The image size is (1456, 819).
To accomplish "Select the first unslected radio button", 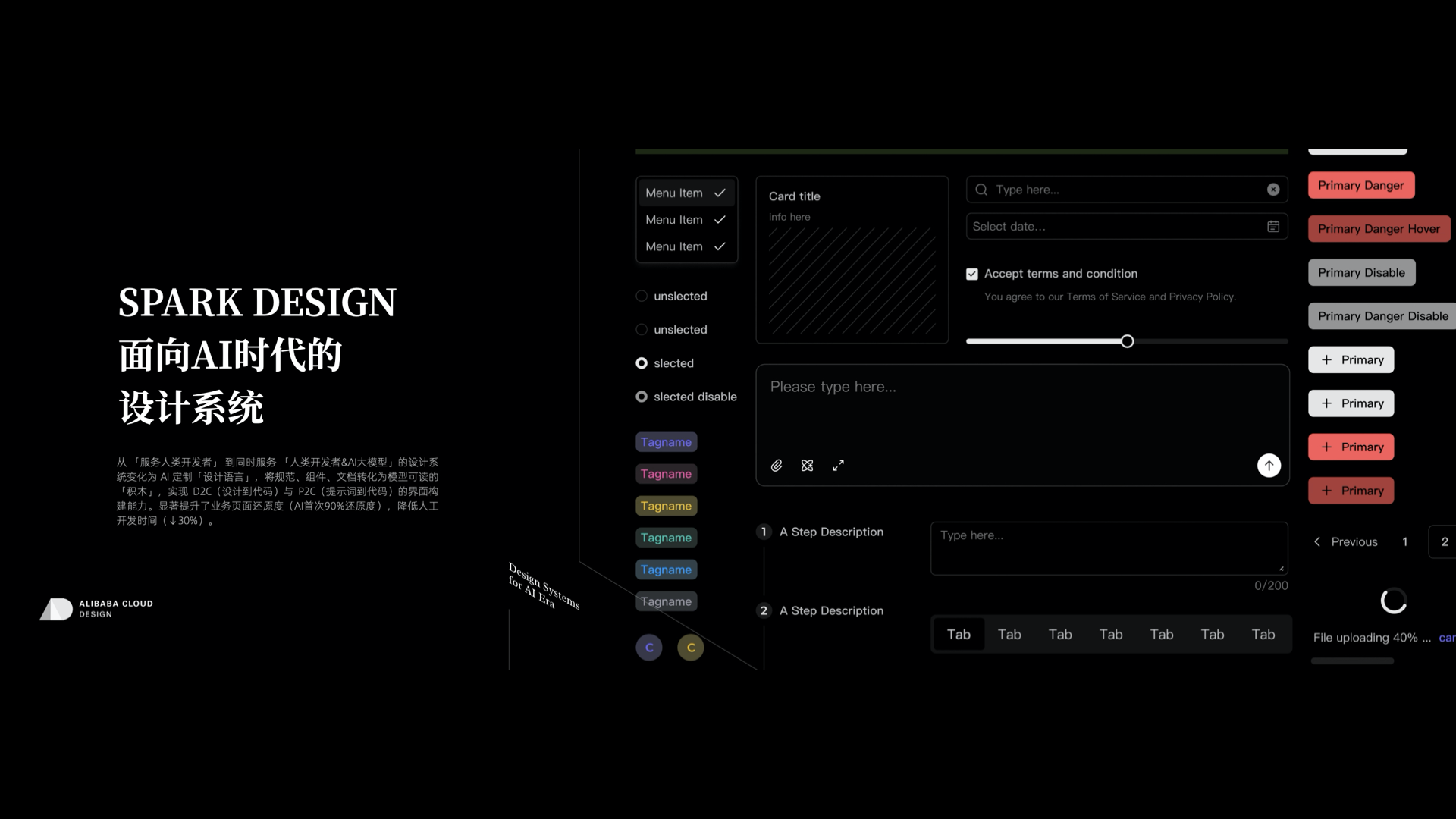I will click(642, 297).
